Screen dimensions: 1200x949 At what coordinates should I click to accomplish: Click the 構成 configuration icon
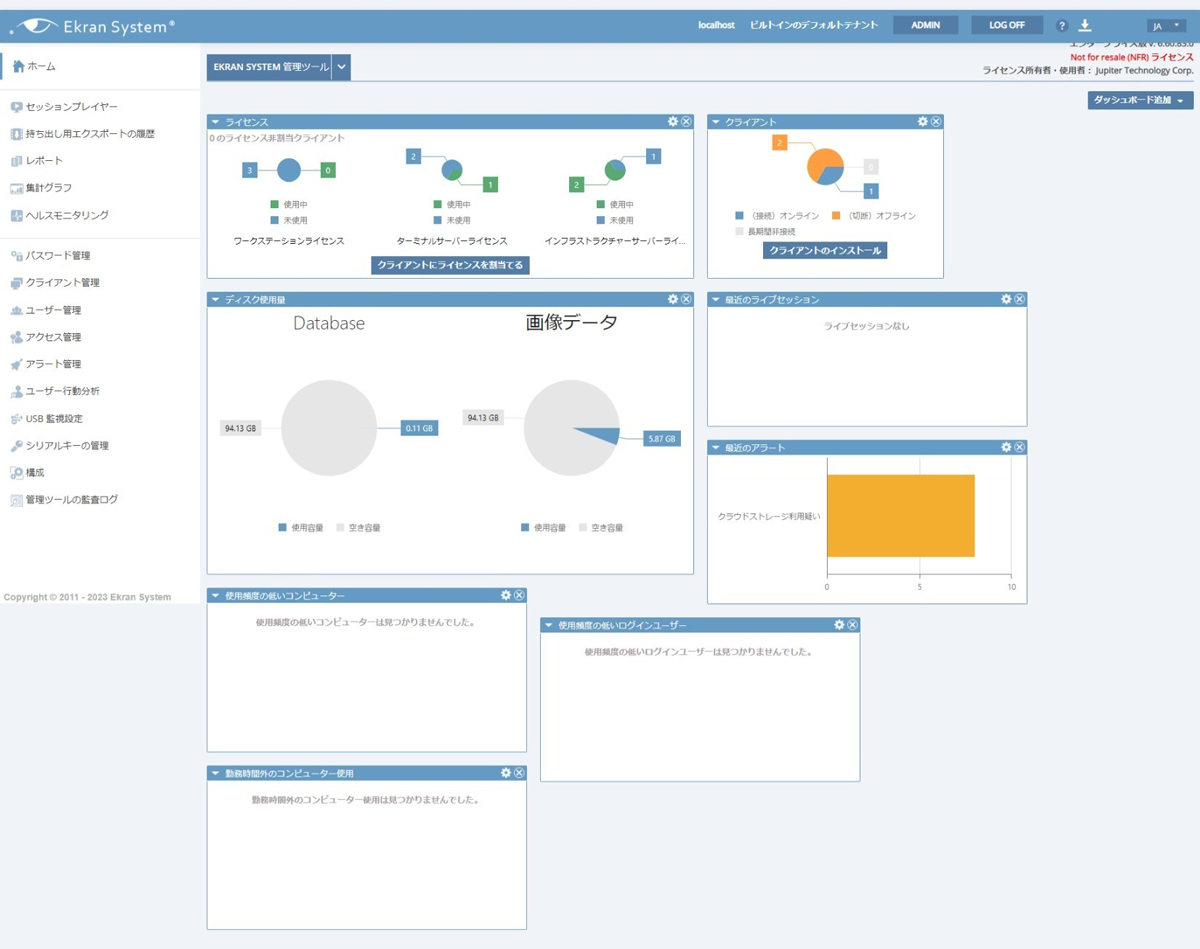[16, 473]
